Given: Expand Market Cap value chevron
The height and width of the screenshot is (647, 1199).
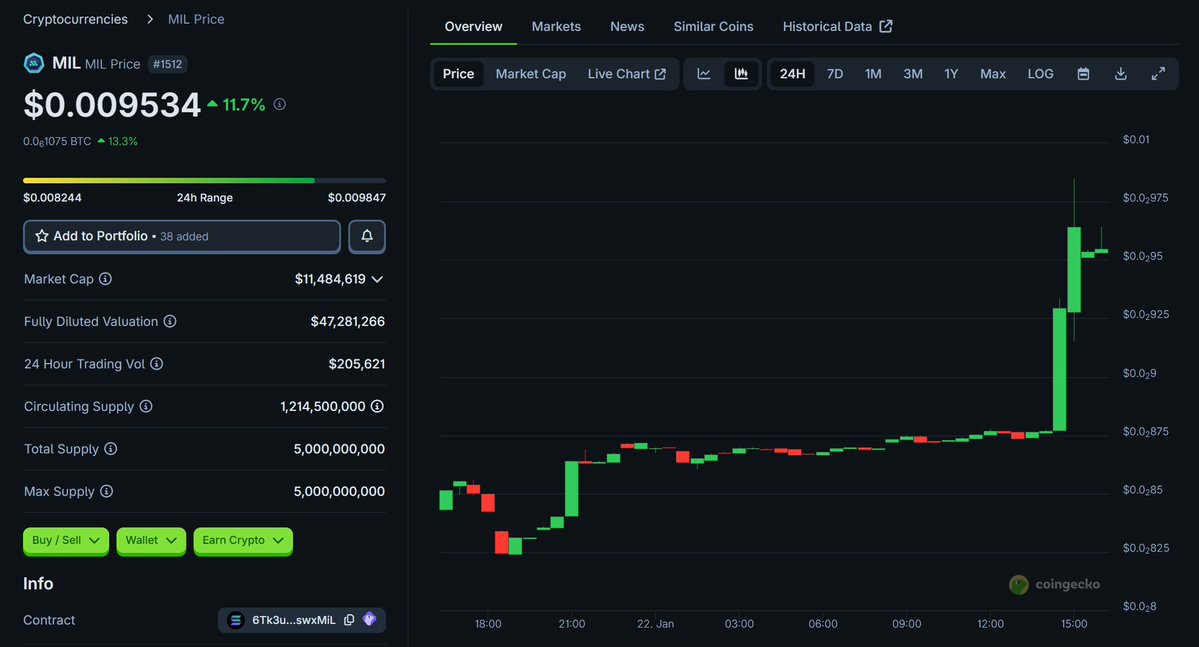Looking at the screenshot, I should [x=377, y=279].
